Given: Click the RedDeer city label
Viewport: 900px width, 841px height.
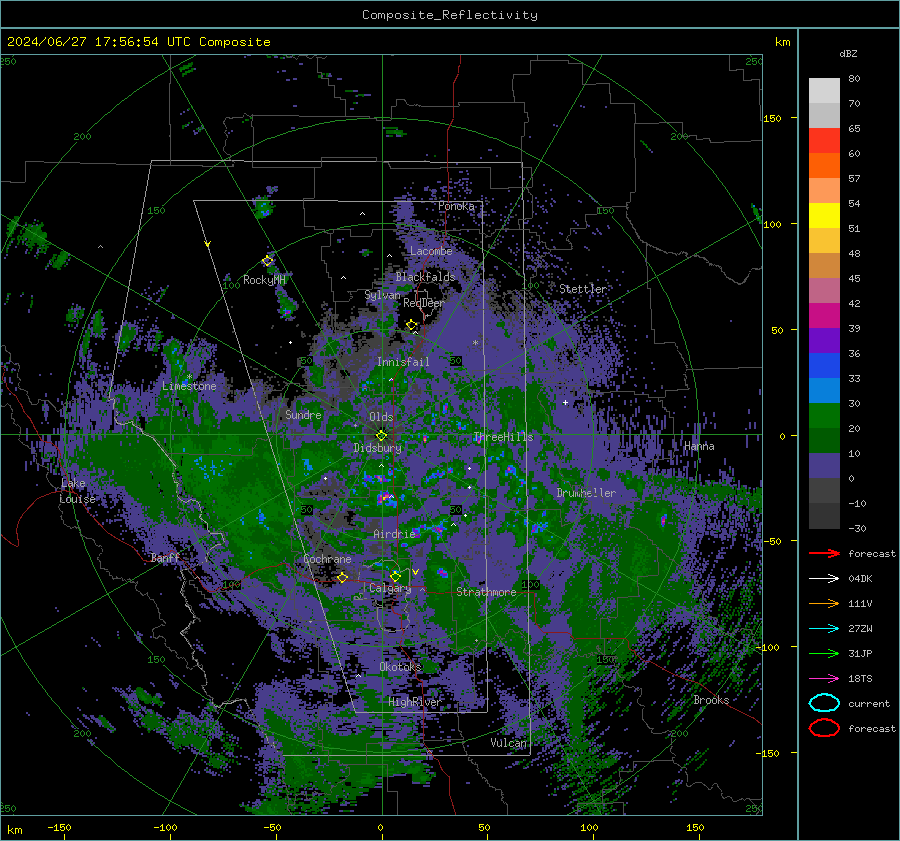Looking at the screenshot, I should coord(424,303).
